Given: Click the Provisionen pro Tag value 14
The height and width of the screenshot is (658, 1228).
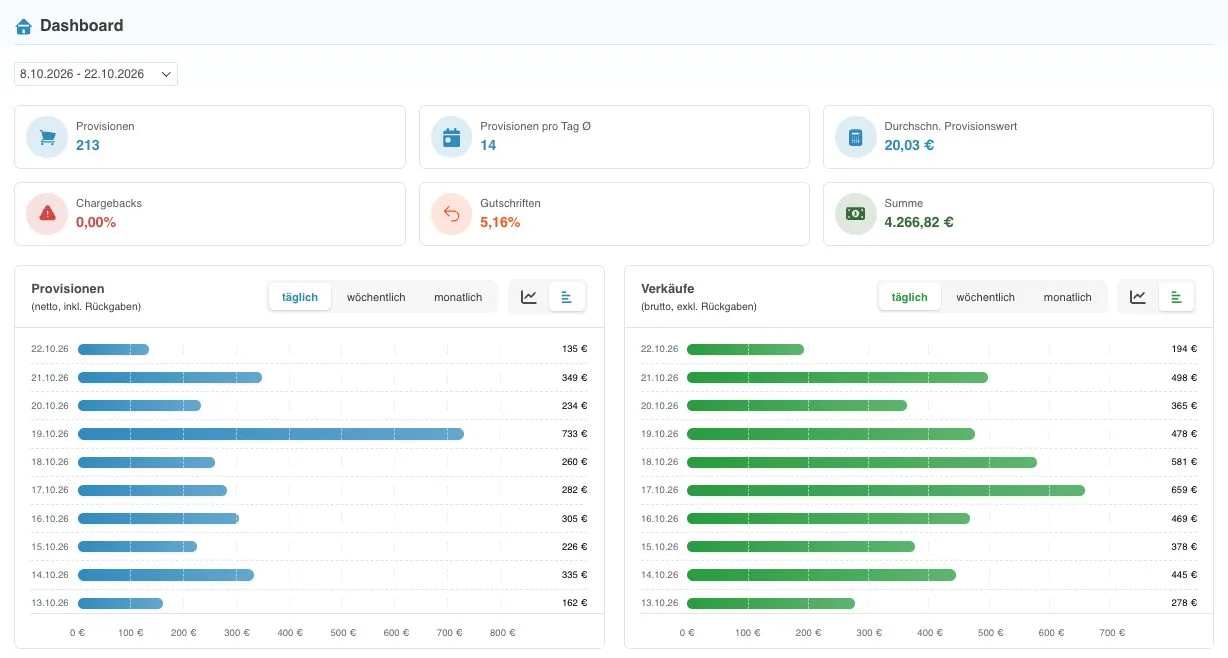Looking at the screenshot, I should (488, 145).
